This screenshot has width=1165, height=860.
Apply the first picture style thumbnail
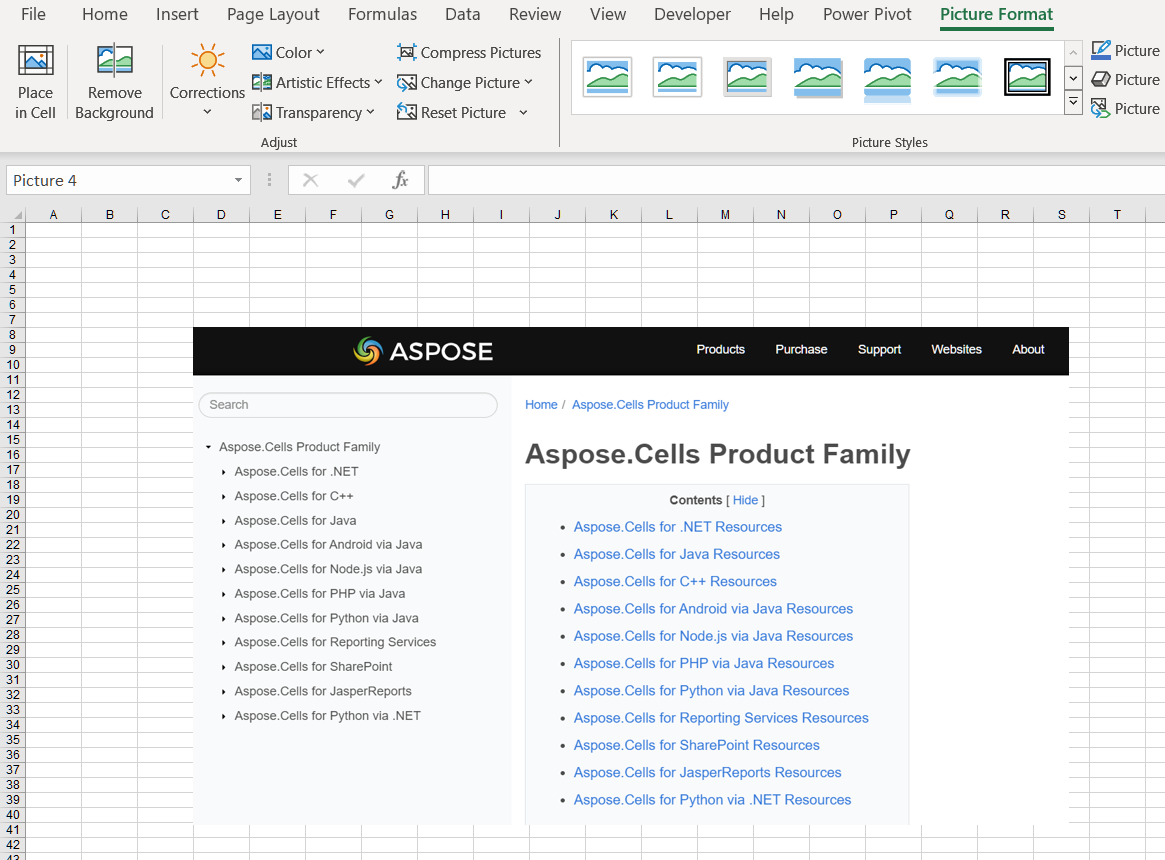(608, 77)
